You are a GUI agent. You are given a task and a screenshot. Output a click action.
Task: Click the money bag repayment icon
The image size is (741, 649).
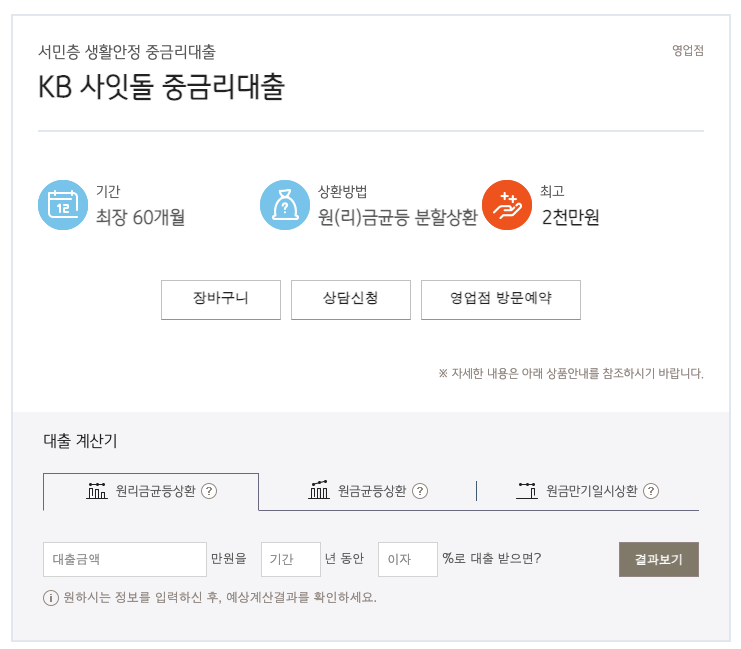pos(285,205)
